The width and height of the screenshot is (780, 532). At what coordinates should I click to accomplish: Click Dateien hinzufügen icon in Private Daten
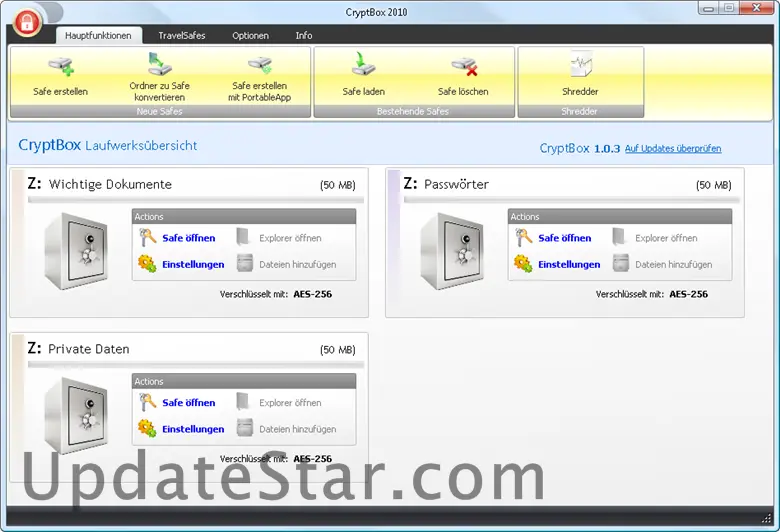point(245,428)
